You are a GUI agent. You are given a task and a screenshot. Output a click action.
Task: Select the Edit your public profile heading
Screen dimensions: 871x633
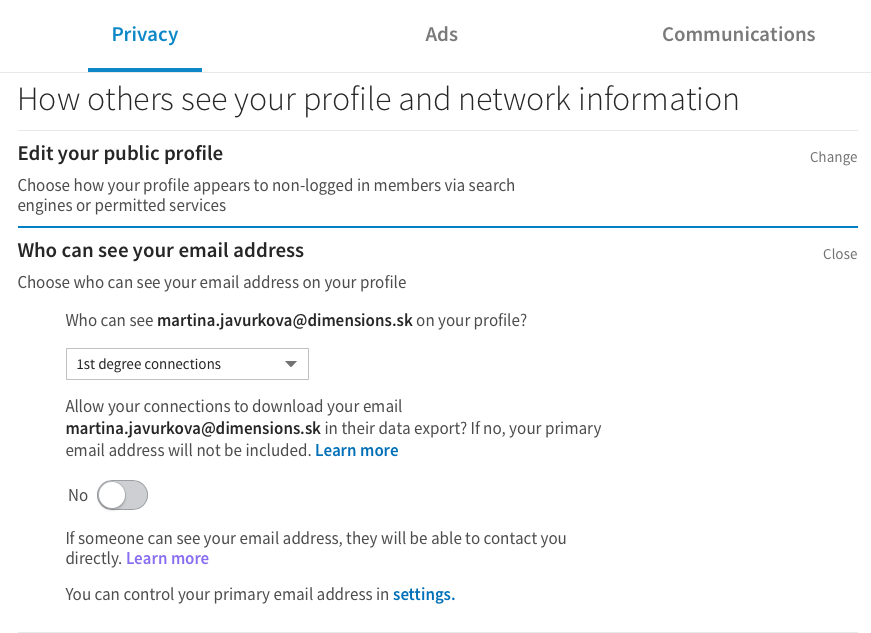(120, 153)
